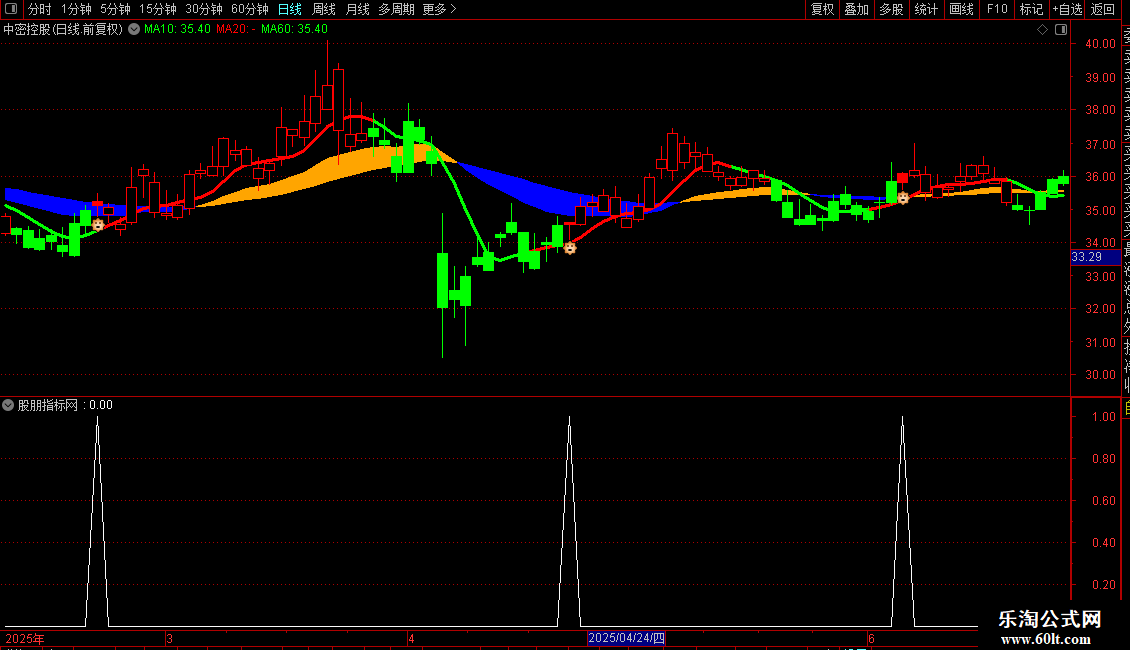Select the 30分钟 period tab
This screenshot has width=1130, height=650.
(203, 9)
